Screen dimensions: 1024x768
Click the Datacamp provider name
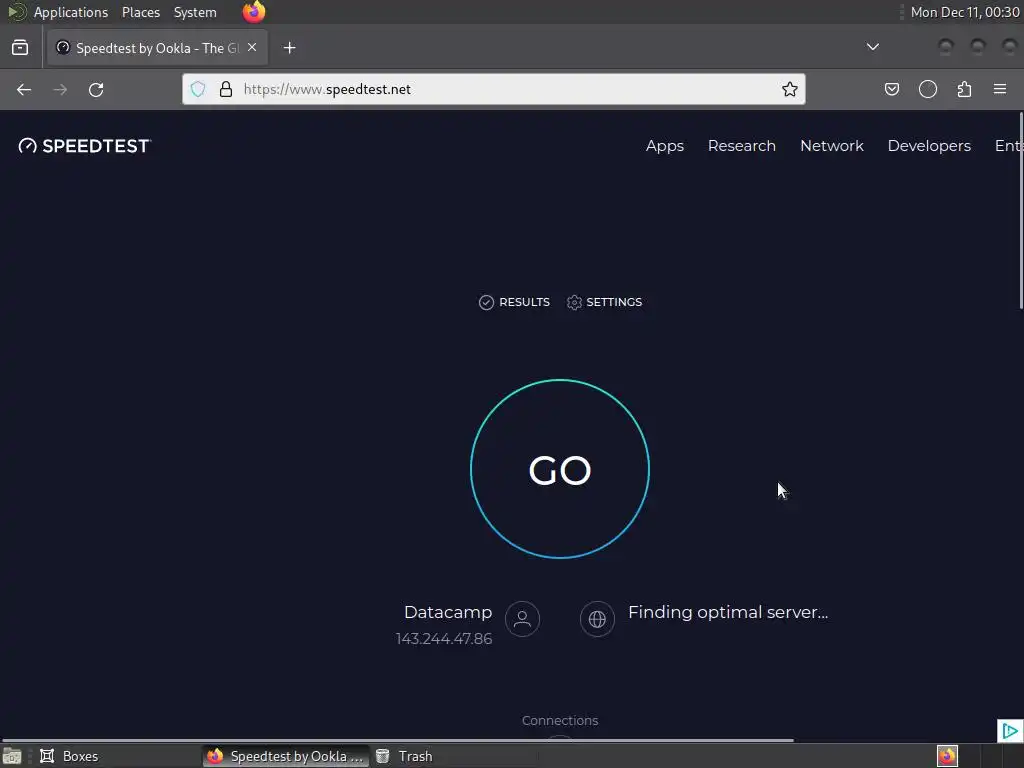[x=448, y=613]
